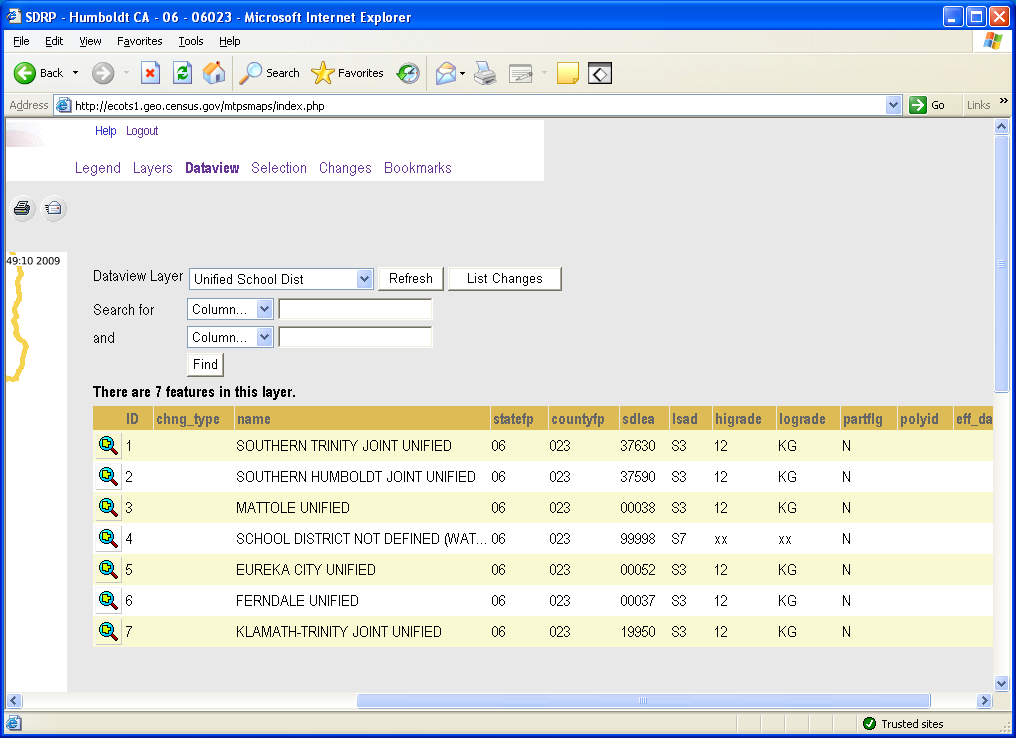1016x738 pixels.
Task: Click zoom icon for Southern Trinity Joint Unified
Action: (108, 446)
